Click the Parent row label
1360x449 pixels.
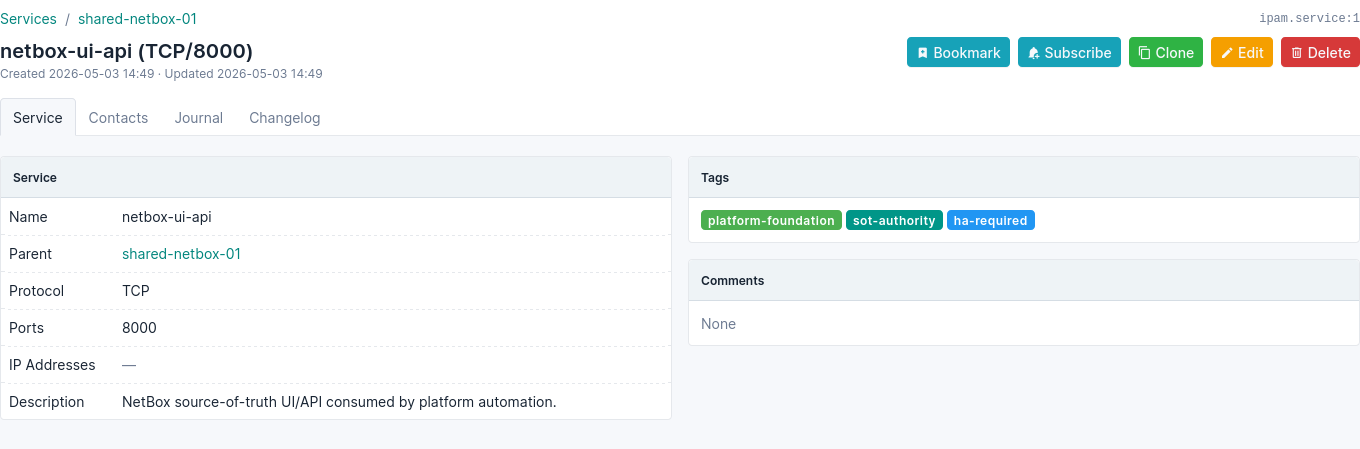30,254
